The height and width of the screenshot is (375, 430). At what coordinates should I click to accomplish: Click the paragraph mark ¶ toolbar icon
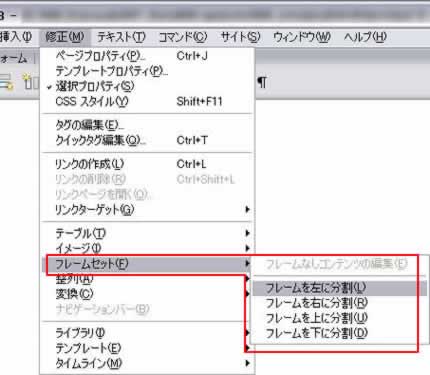click(262, 82)
